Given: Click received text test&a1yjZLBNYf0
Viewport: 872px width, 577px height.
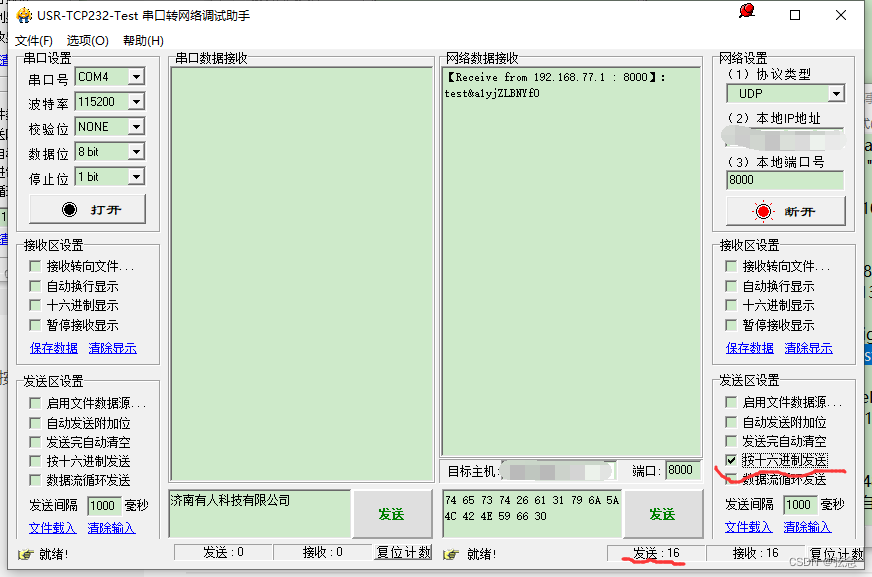Looking at the screenshot, I should (492, 93).
